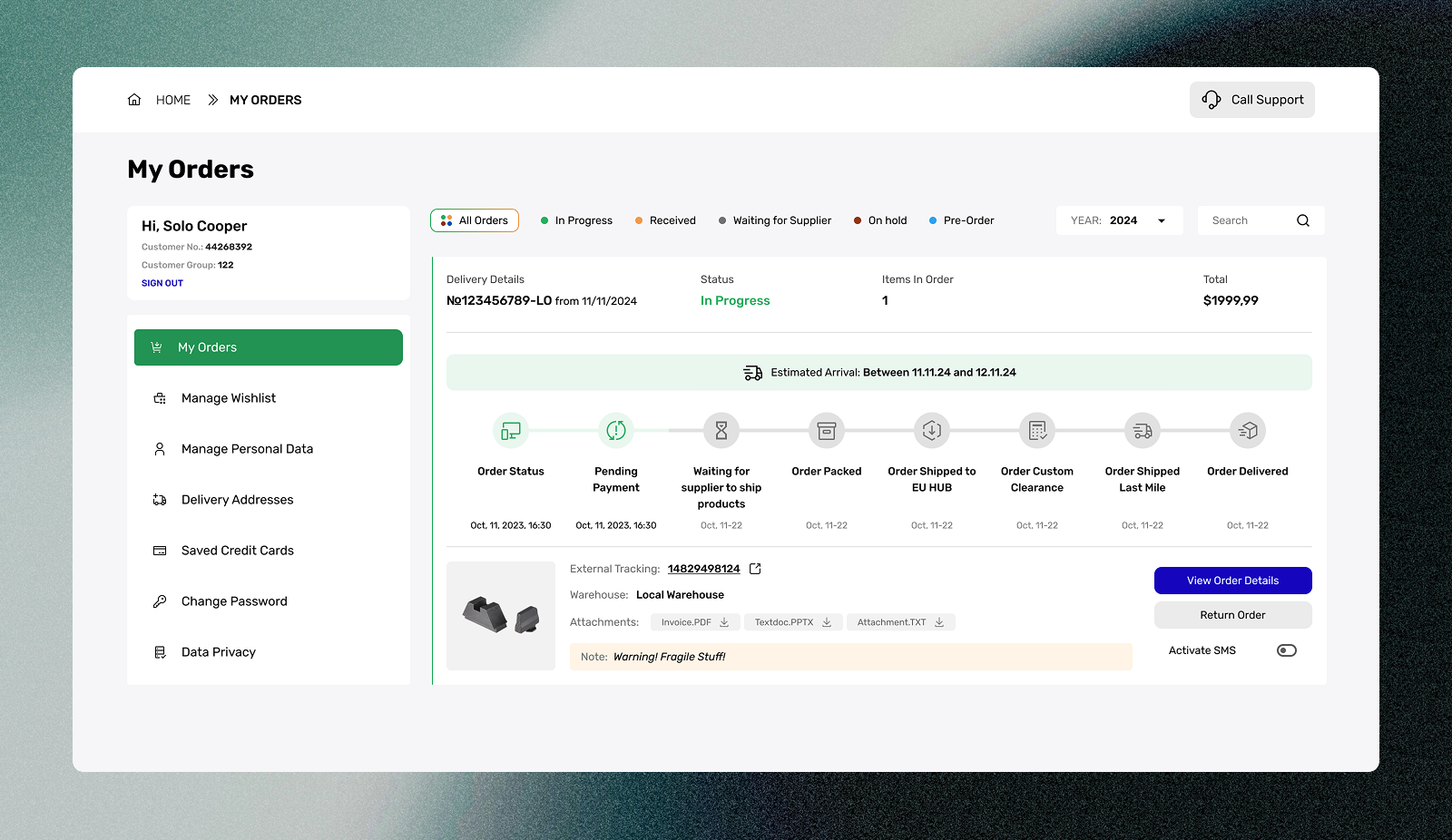Enable the Activate SMS toggle

point(1286,650)
